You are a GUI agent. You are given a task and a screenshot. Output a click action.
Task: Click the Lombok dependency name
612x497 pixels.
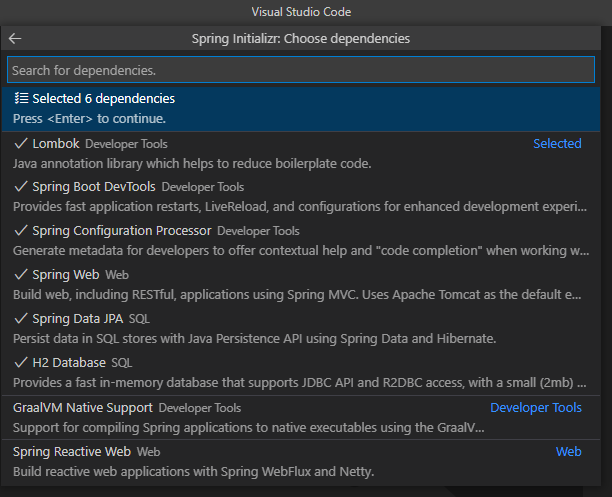click(55, 144)
